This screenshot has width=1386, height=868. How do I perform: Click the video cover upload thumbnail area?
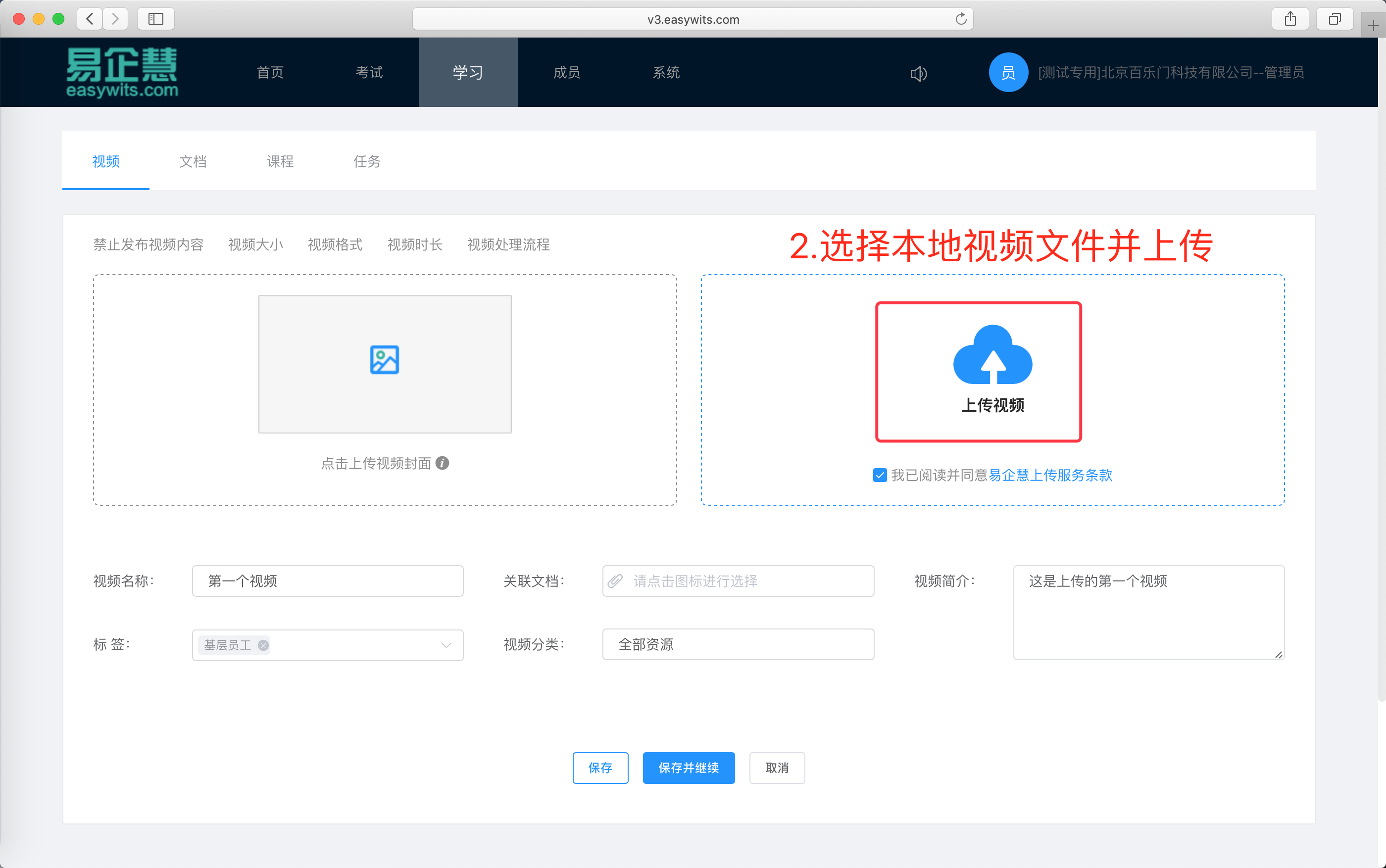click(x=385, y=364)
